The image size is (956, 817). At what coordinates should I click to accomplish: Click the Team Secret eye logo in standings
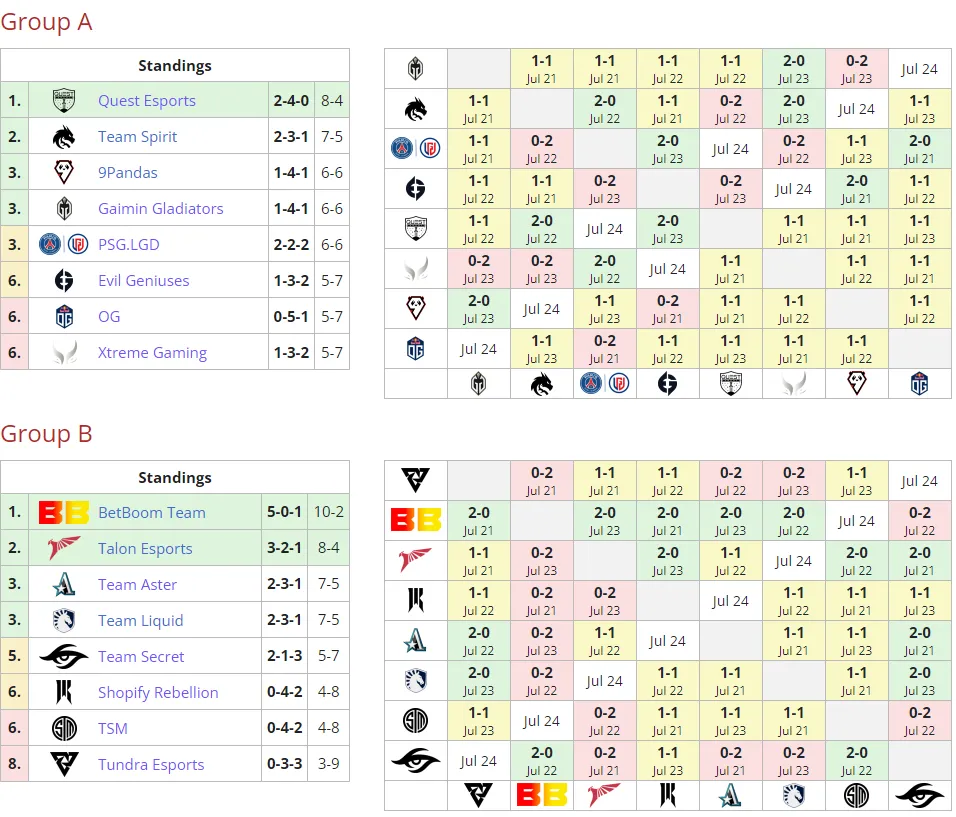click(x=64, y=657)
